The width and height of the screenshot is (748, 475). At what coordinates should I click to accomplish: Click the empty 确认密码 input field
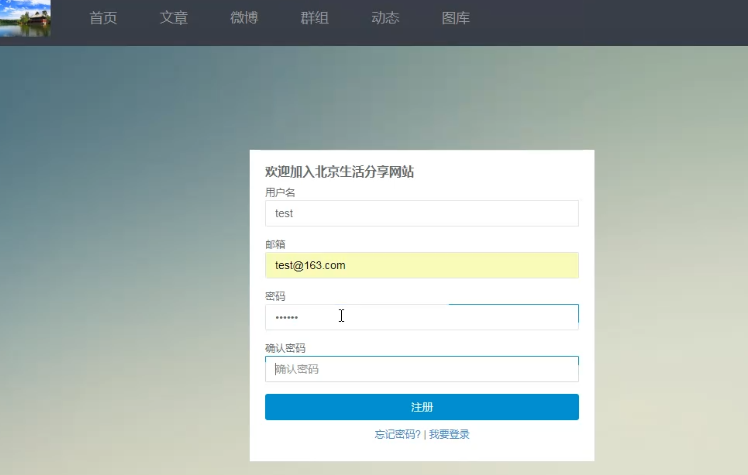(x=422, y=369)
